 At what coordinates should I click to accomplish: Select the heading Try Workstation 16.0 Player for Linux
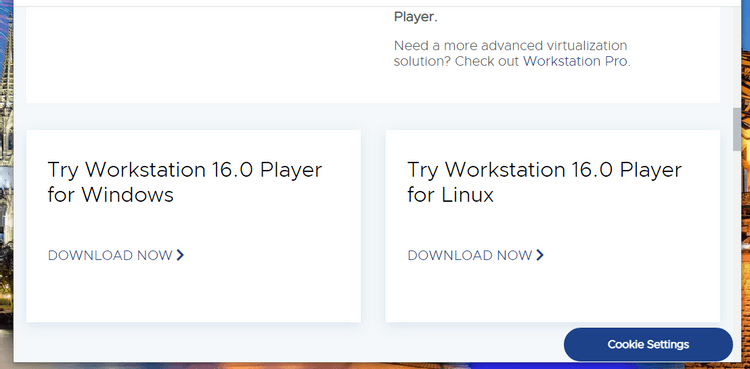[544, 182]
